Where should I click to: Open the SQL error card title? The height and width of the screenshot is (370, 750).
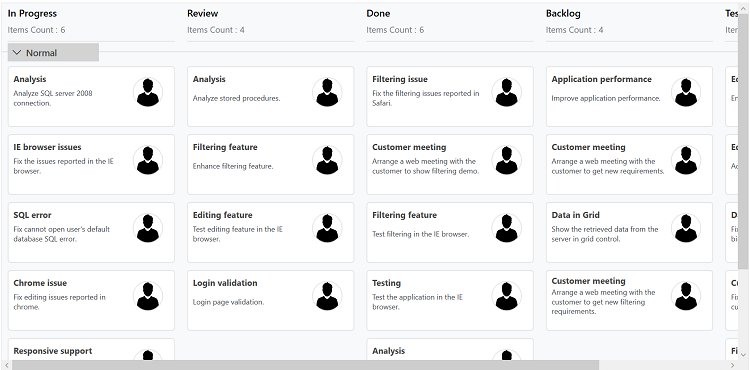[33, 215]
